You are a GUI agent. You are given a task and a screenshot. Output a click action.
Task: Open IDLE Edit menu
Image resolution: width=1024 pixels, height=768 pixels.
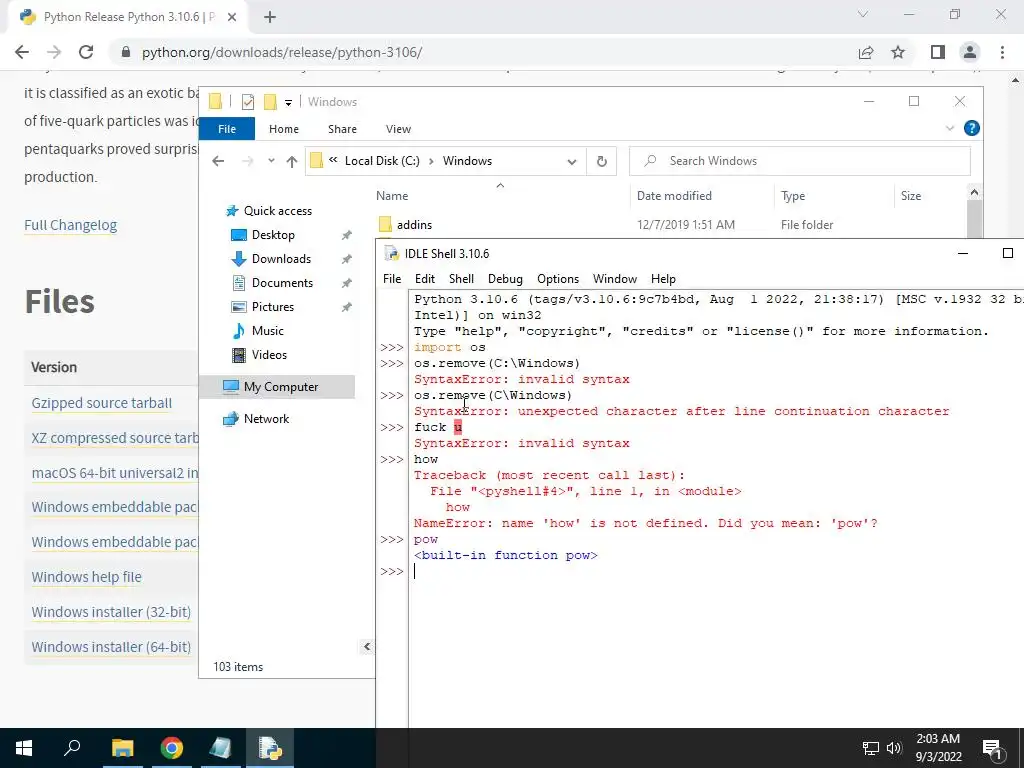[x=424, y=279]
